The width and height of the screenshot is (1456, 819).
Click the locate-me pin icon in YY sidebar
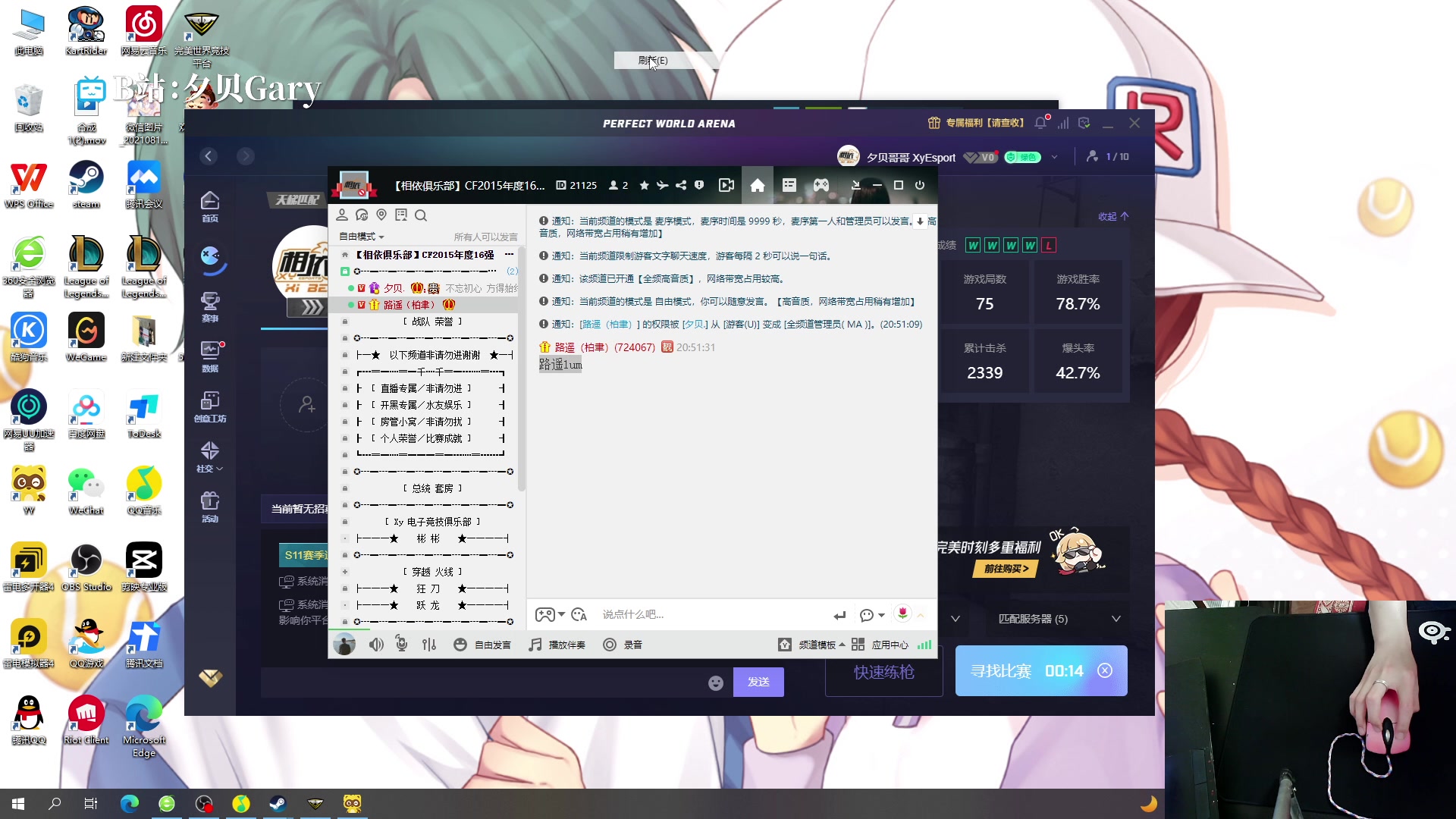coord(381,215)
